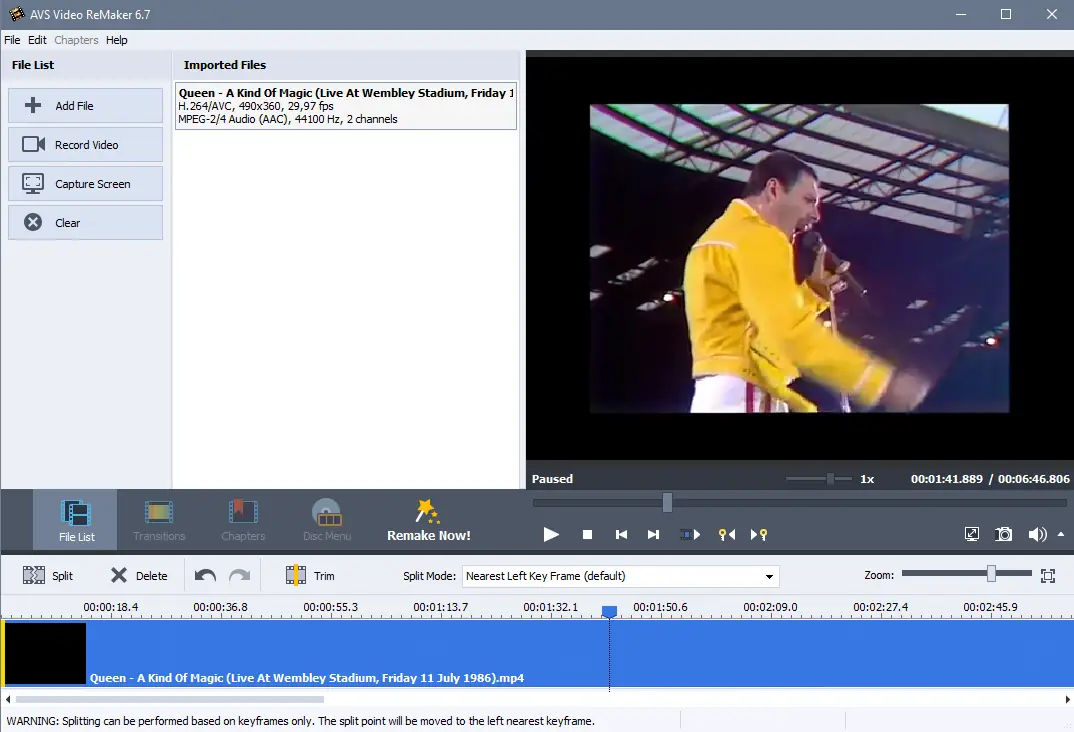The image size is (1074, 732).
Task: Adjust the playback speed slider
Action: pyautogui.click(x=830, y=479)
